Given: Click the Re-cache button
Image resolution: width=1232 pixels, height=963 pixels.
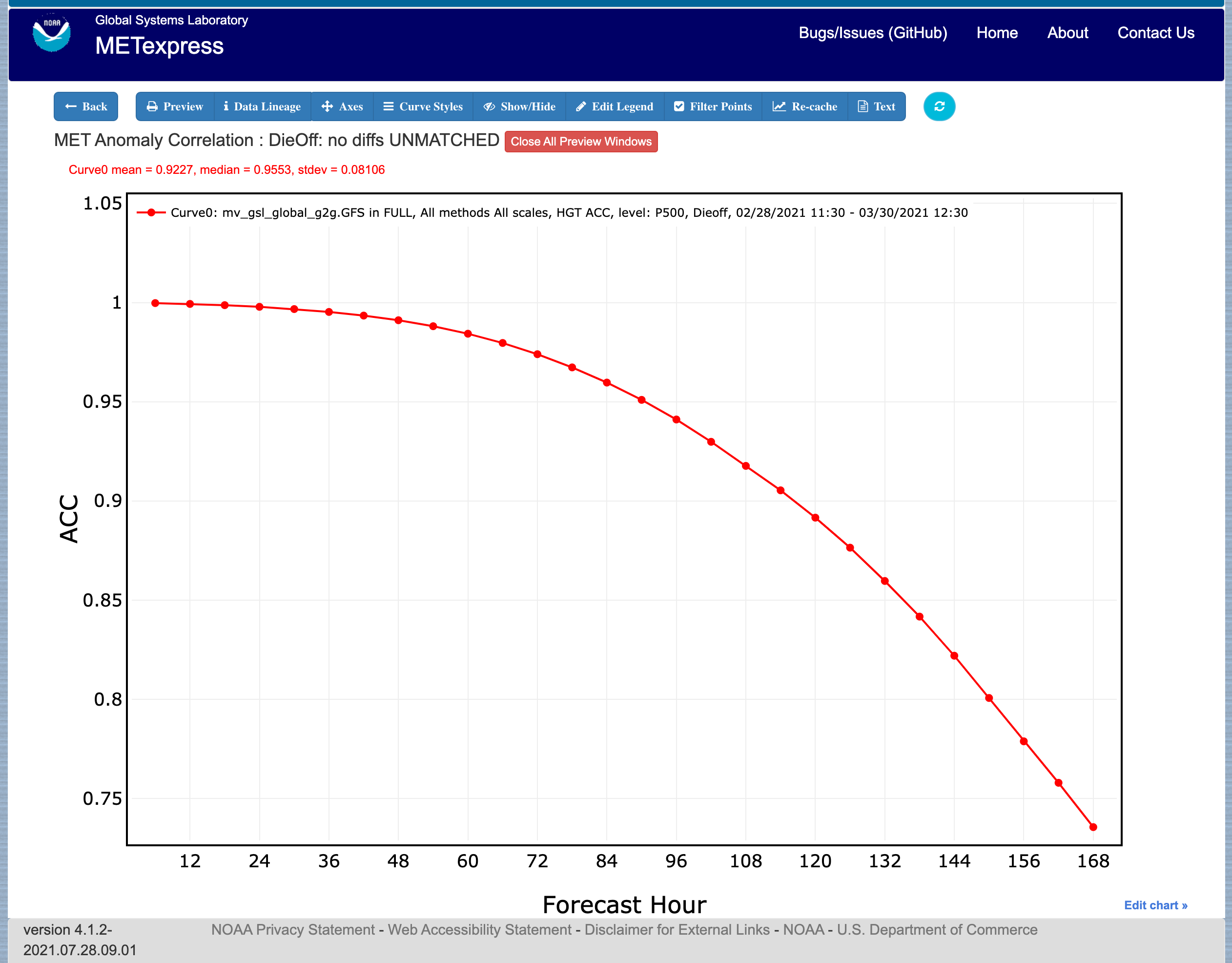Looking at the screenshot, I should click(x=805, y=106).
